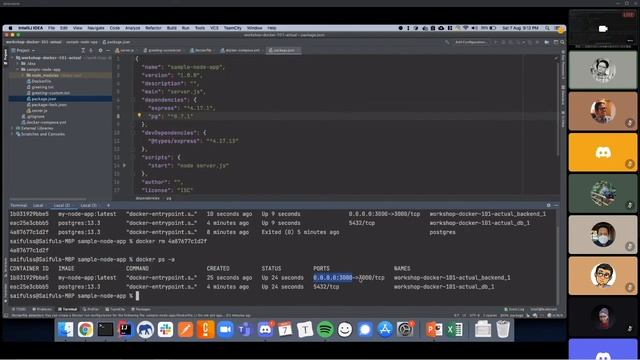
Task: Click the Search Everywhere magnifier icon
Action: pos(562,42)
